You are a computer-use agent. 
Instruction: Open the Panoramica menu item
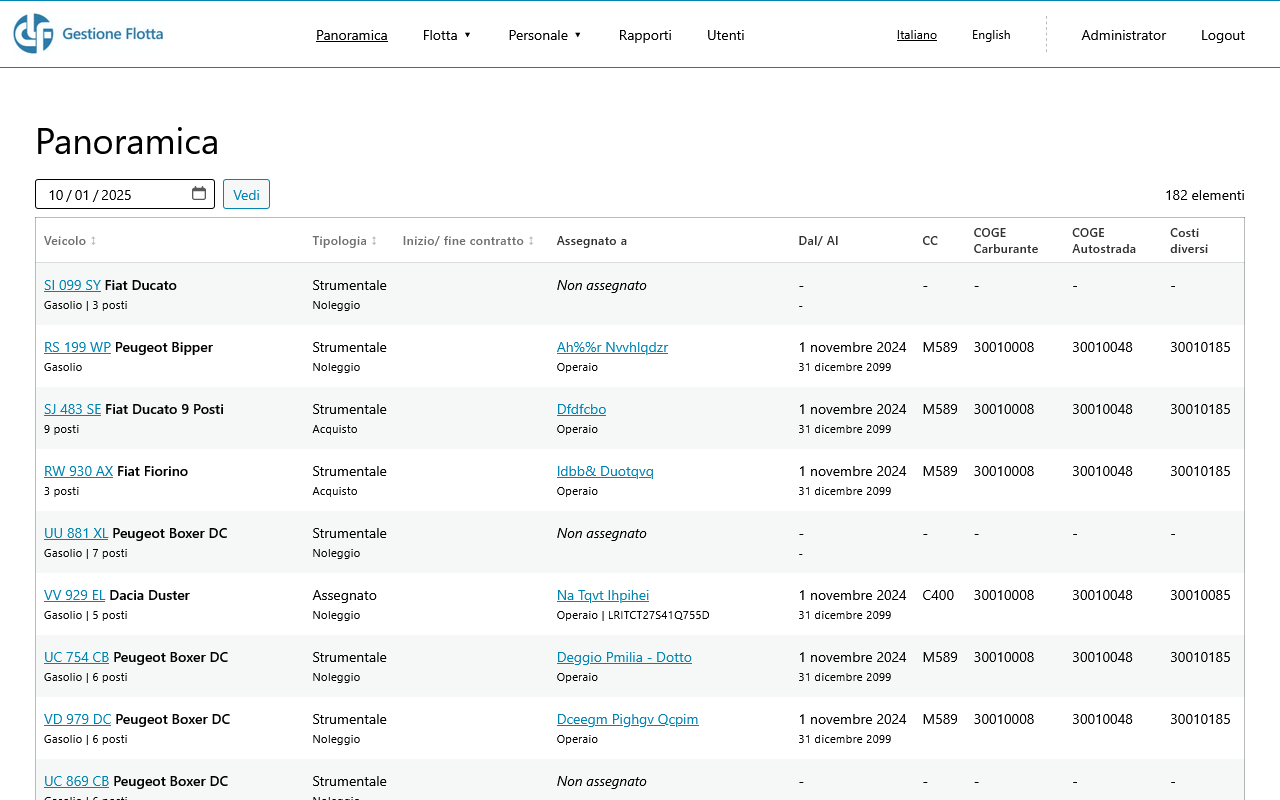click(x=352, y=35)
